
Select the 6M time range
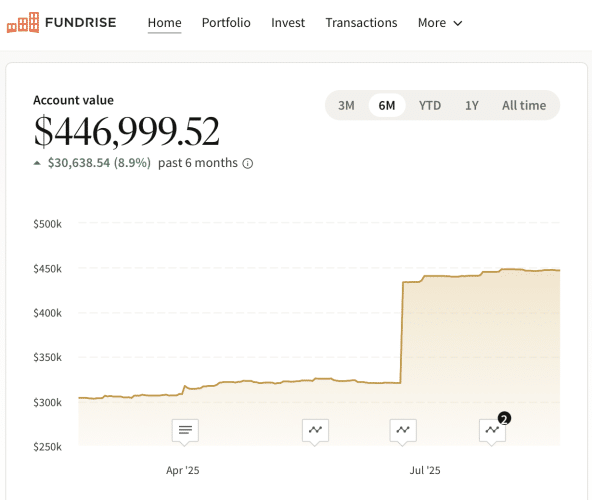click(x=387, y=105)
